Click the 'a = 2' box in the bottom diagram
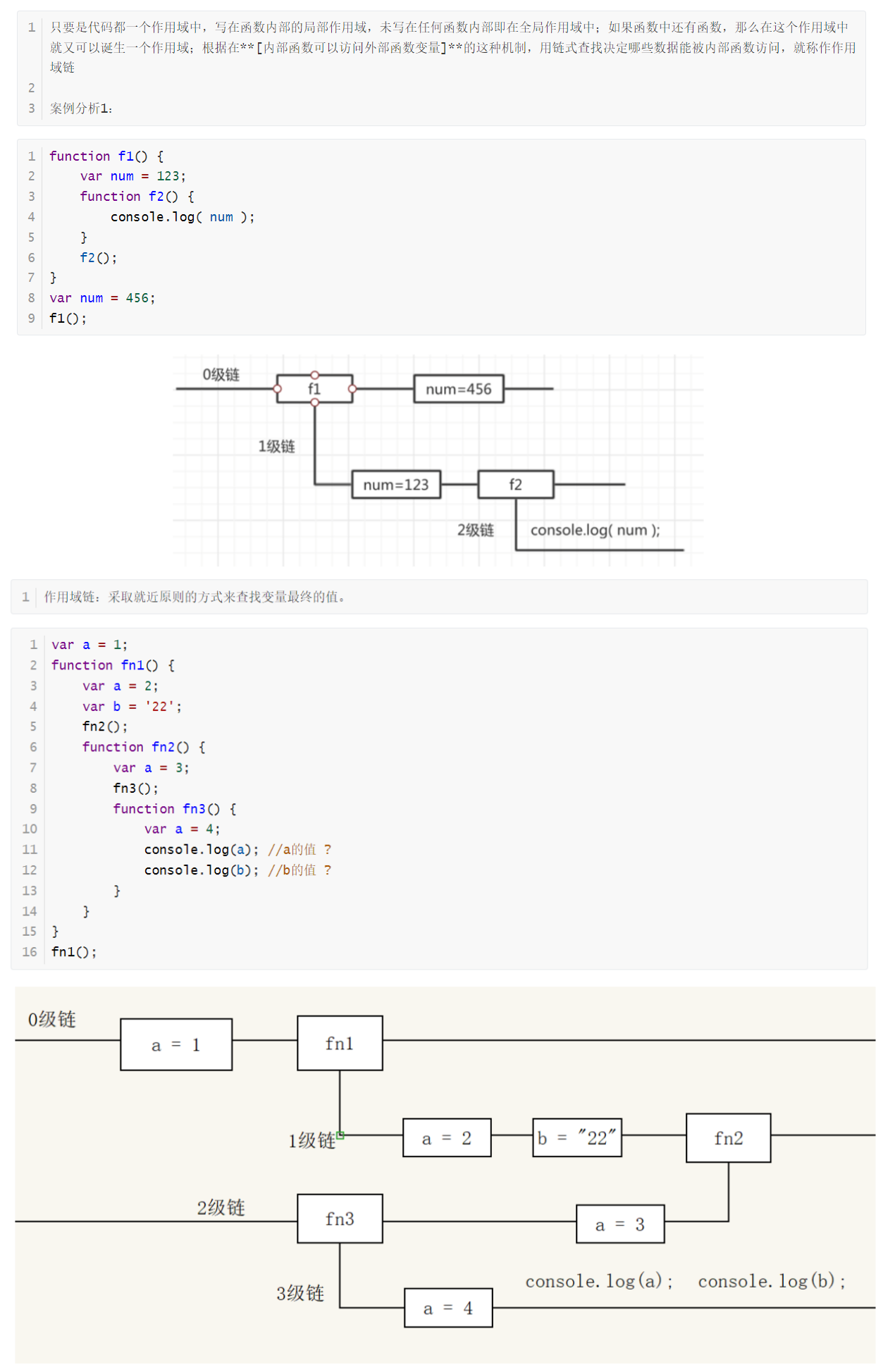The height and width of the screenshot is (1372, 895). (447, 1138)
